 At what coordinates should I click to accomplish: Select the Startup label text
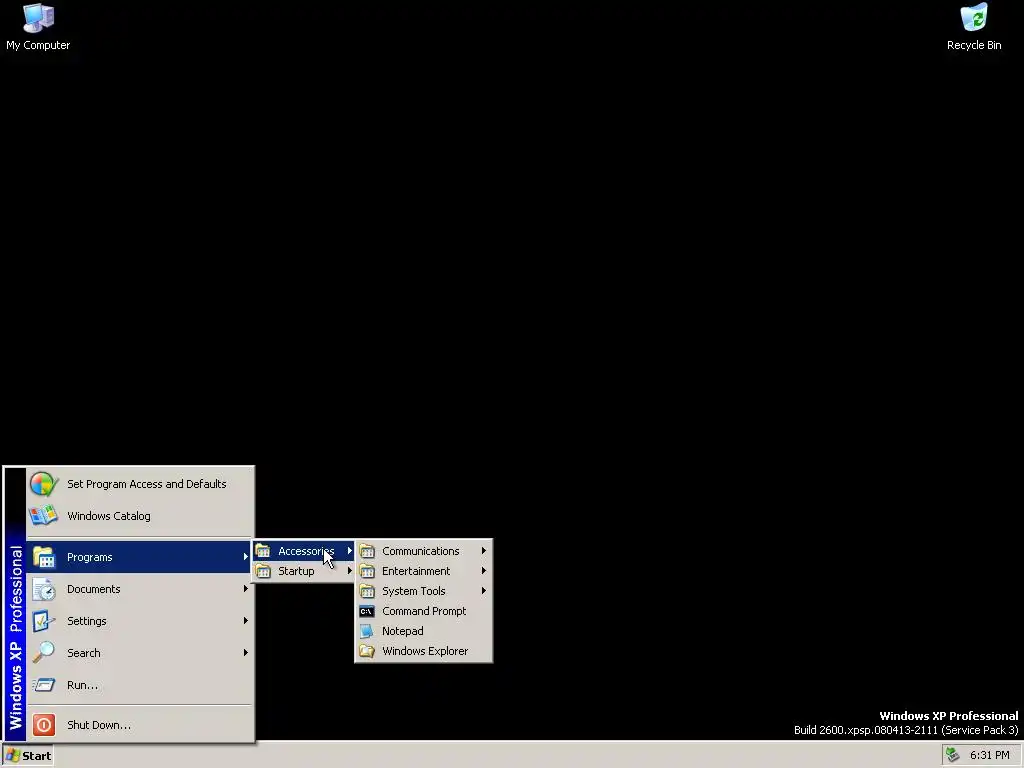pyautogui.click(x=296, y=571)
